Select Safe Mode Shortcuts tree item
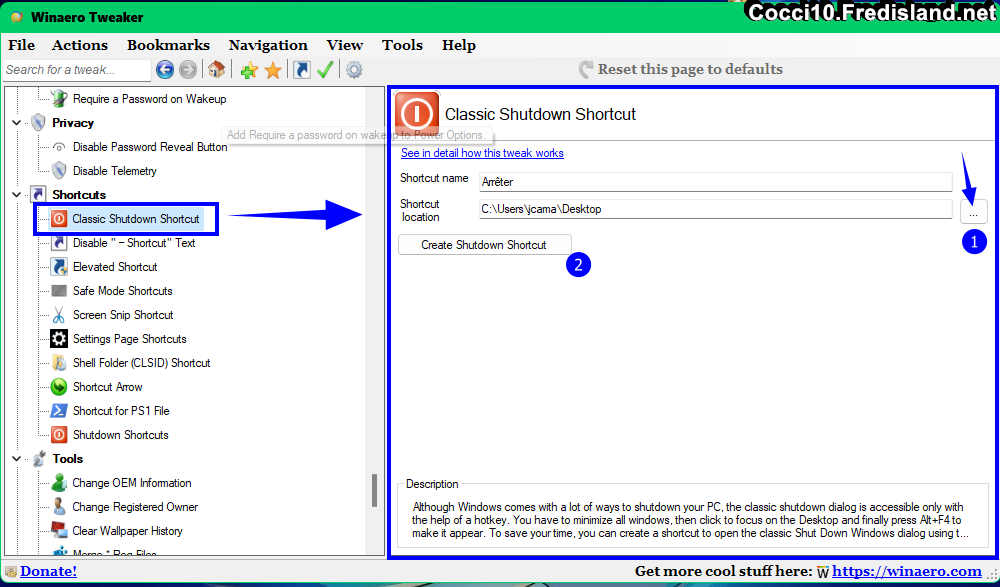Screen dimensions: 1000x587 123,291
